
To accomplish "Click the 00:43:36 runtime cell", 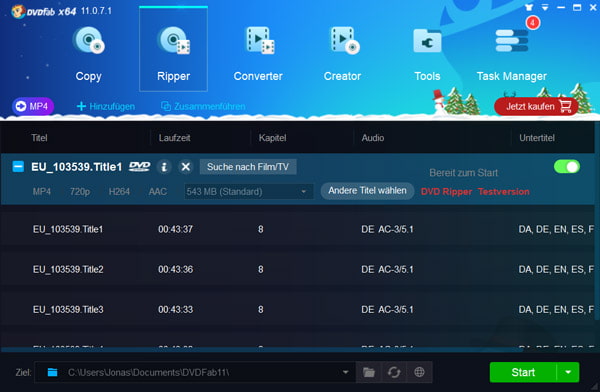I will [x=176, y=269].
